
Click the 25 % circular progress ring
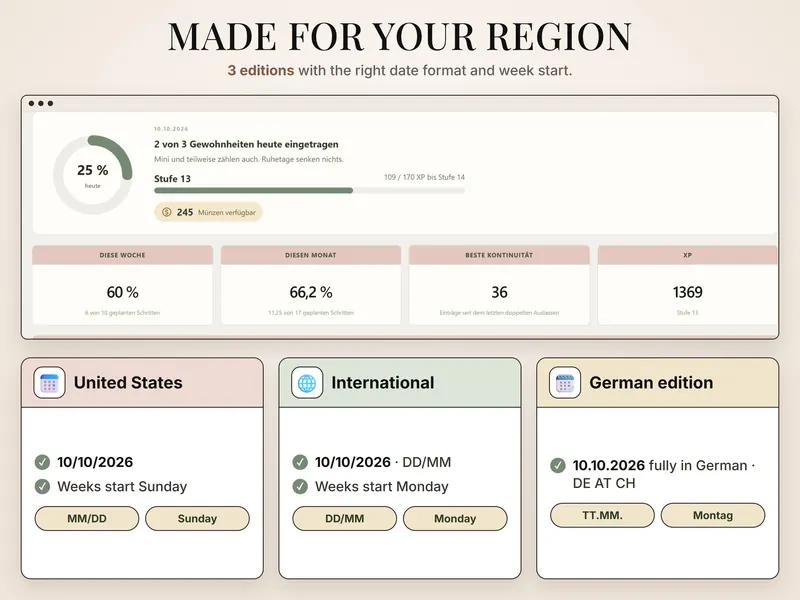tap(93, 174)
